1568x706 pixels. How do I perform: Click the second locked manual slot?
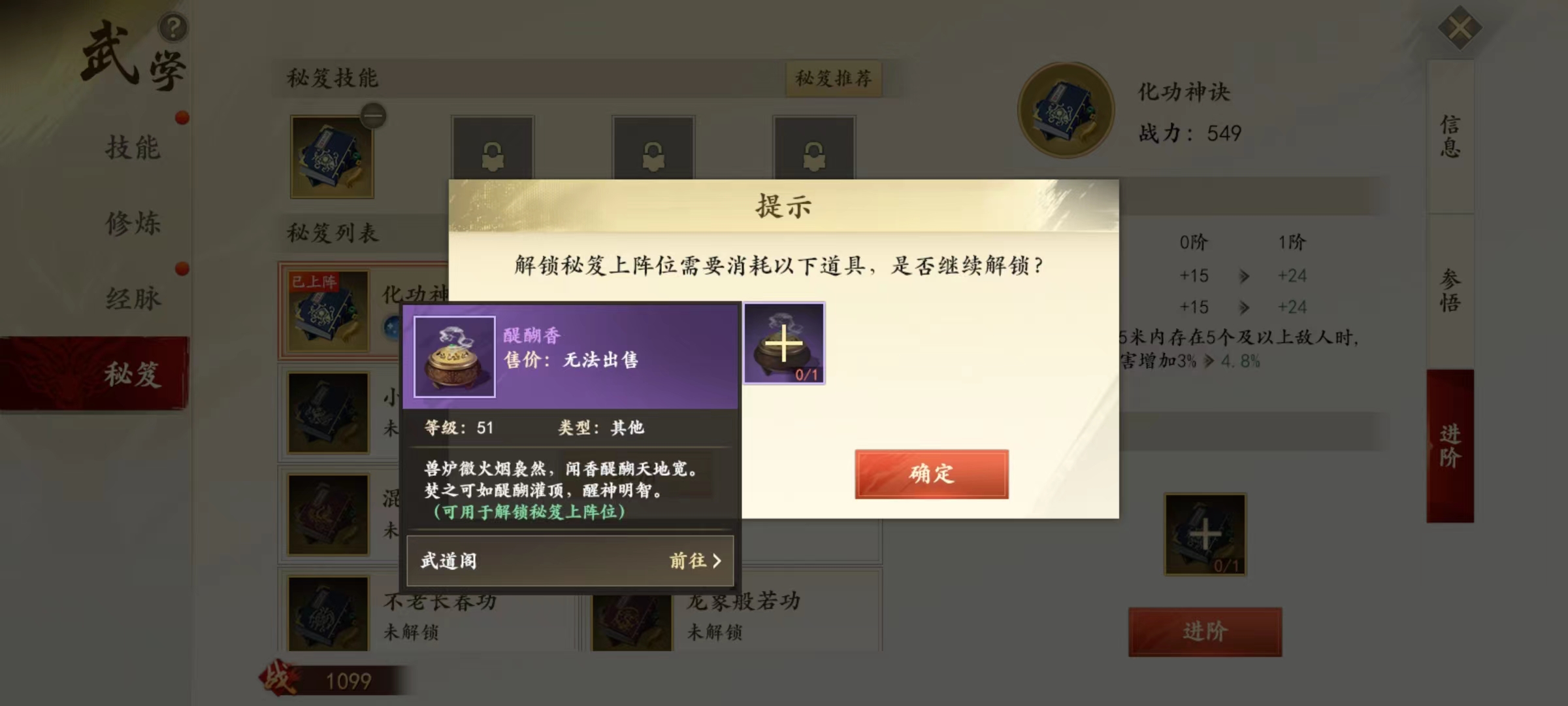(493, 149)
